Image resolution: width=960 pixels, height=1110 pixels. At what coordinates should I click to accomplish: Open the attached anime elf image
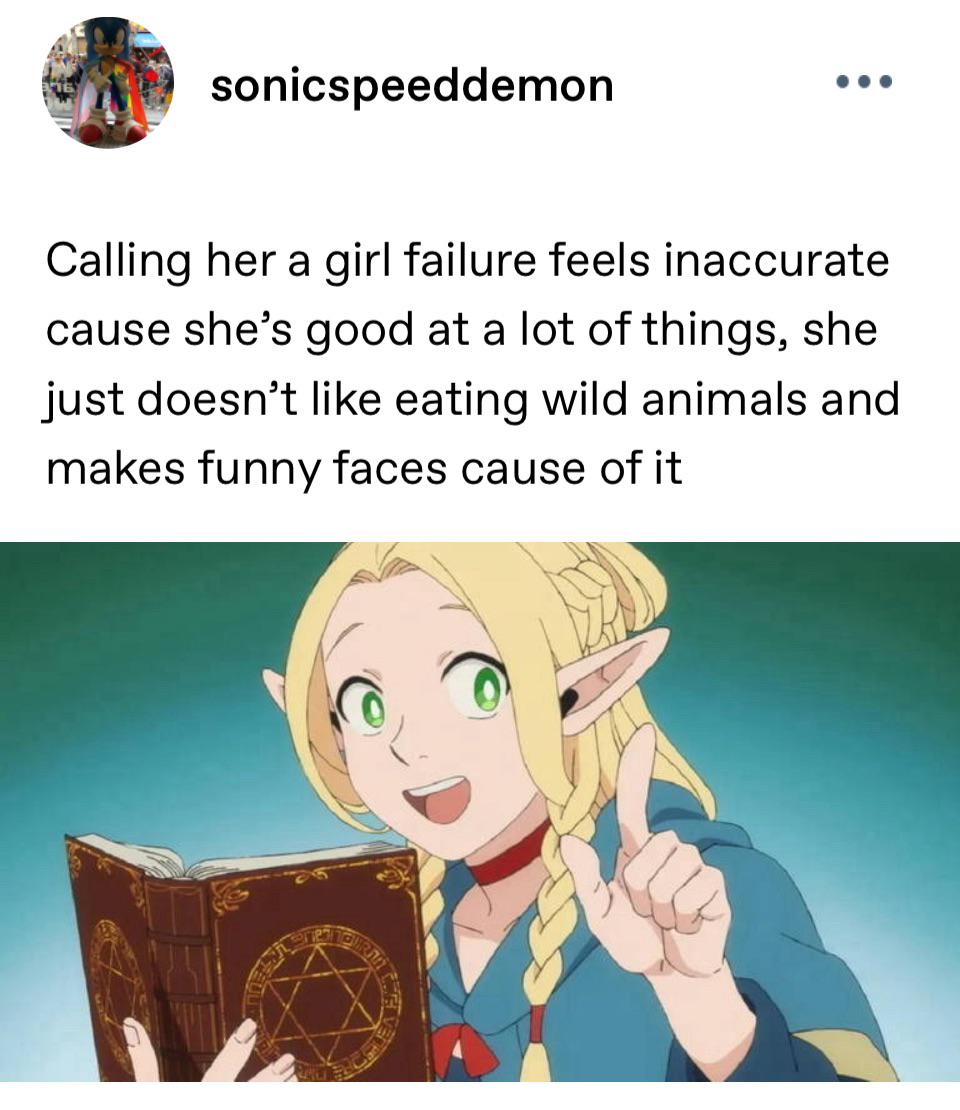point(480,811)
